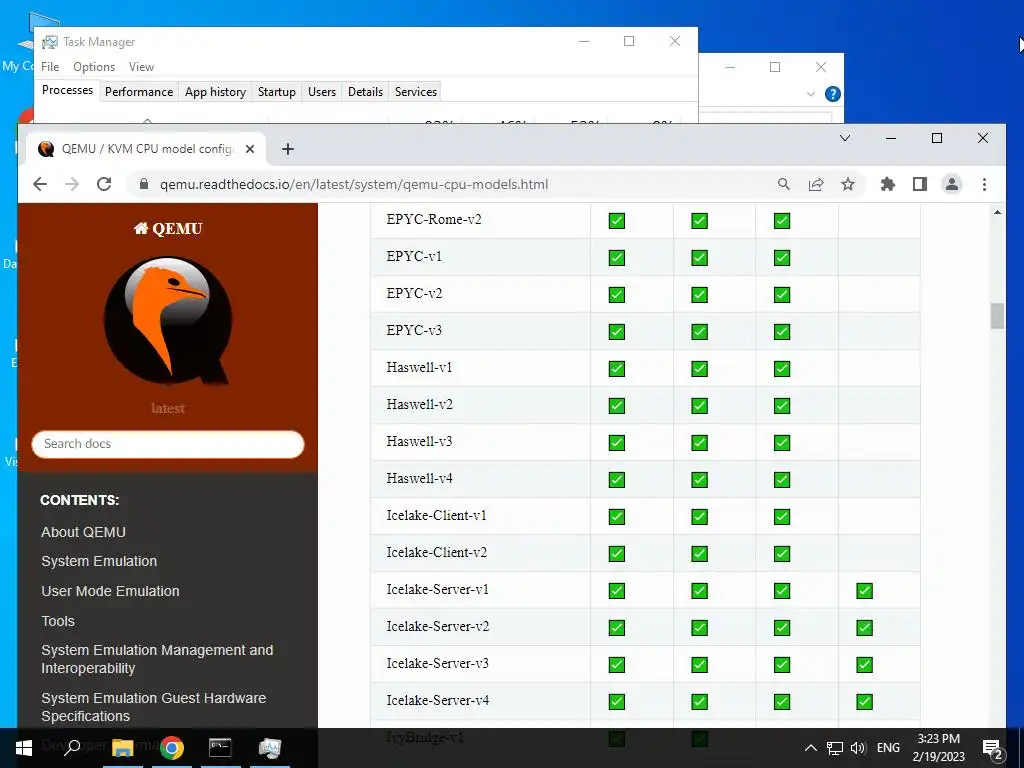Click the site padlock icon
Viewport: 1024px width, 768px height.
[144, 184]
